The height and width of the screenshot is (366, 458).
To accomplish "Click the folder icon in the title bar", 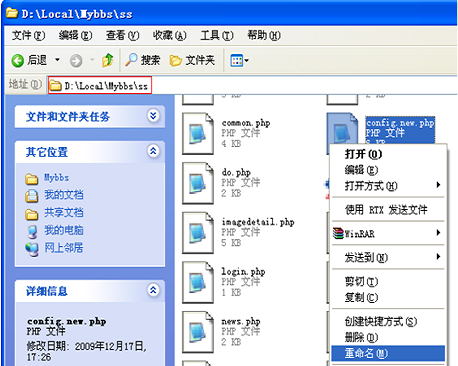I will point(12,13).
